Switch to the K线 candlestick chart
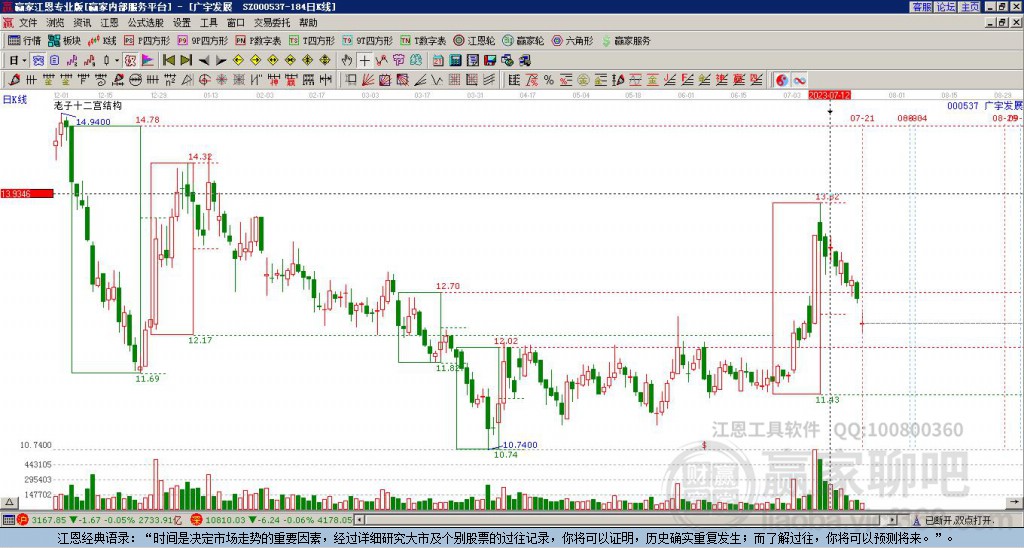 (101, 40)
